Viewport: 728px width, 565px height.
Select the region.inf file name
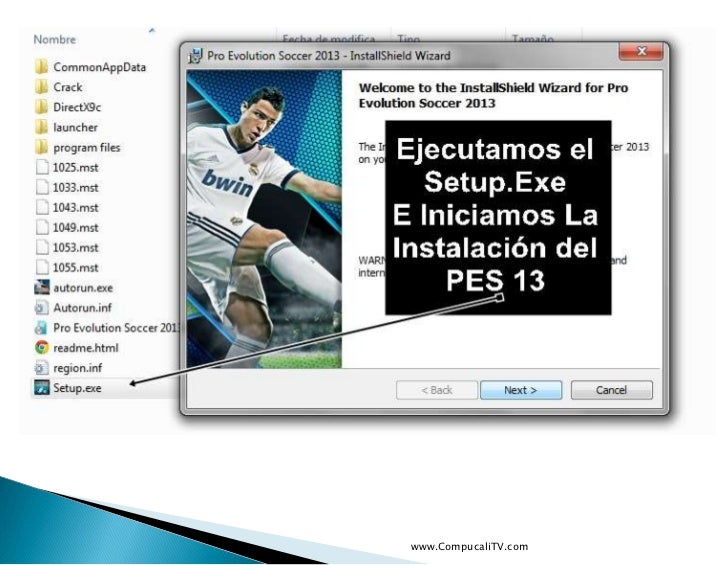coord(78,368)
